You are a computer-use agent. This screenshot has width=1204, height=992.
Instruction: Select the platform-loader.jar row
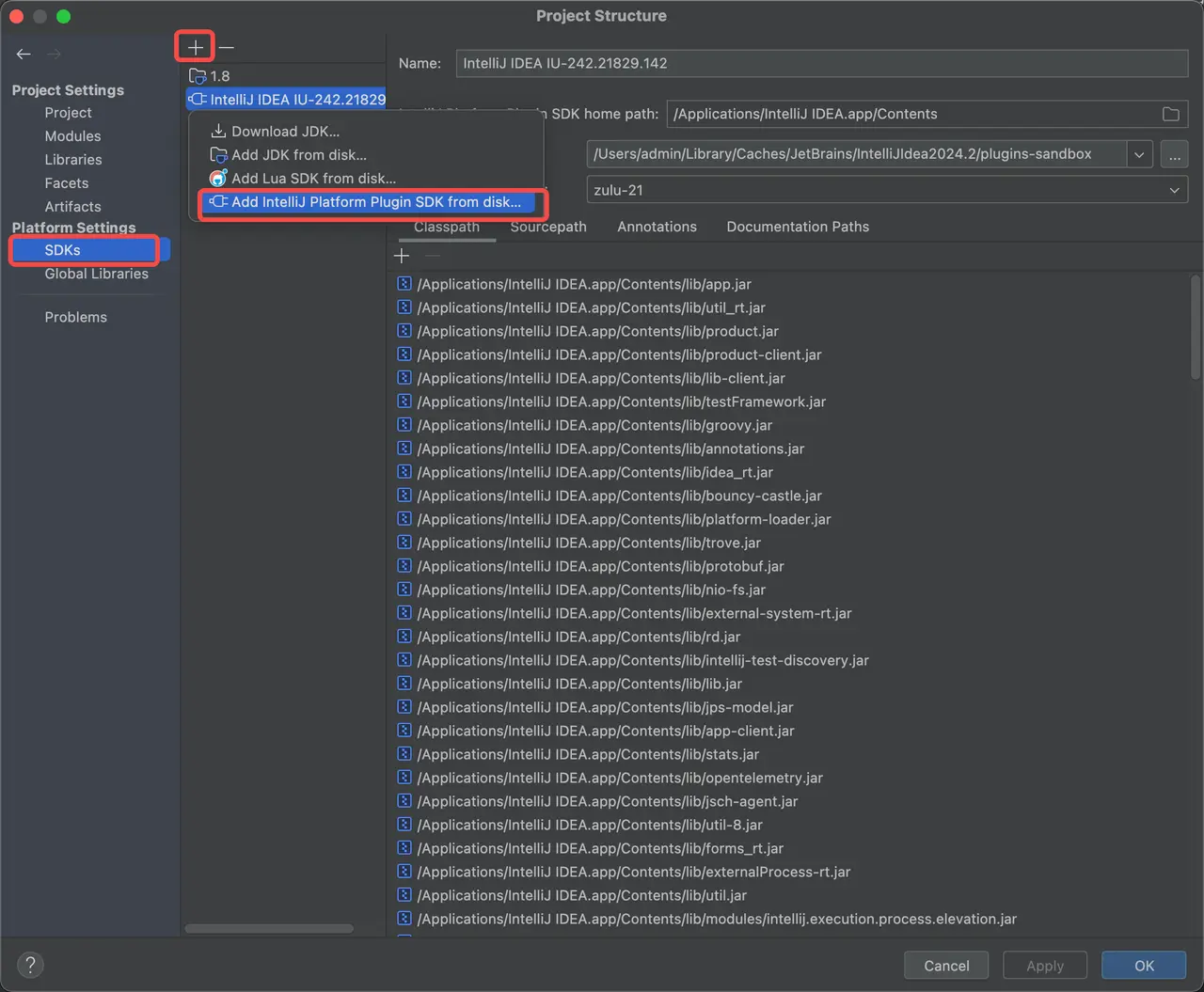790,519
